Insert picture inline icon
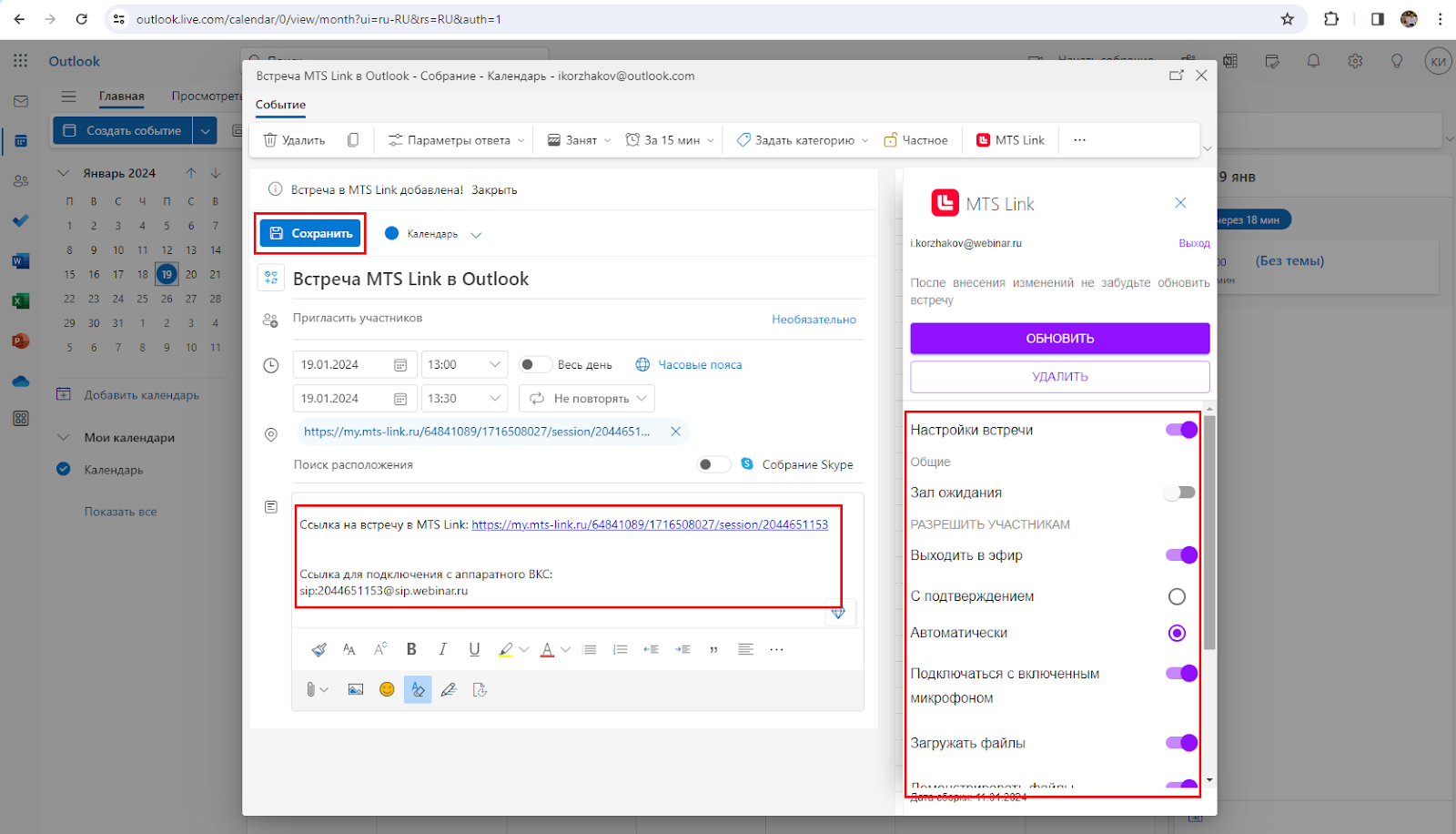The width and height of the screenshot is (1456, 834). (x=356, y=689)
